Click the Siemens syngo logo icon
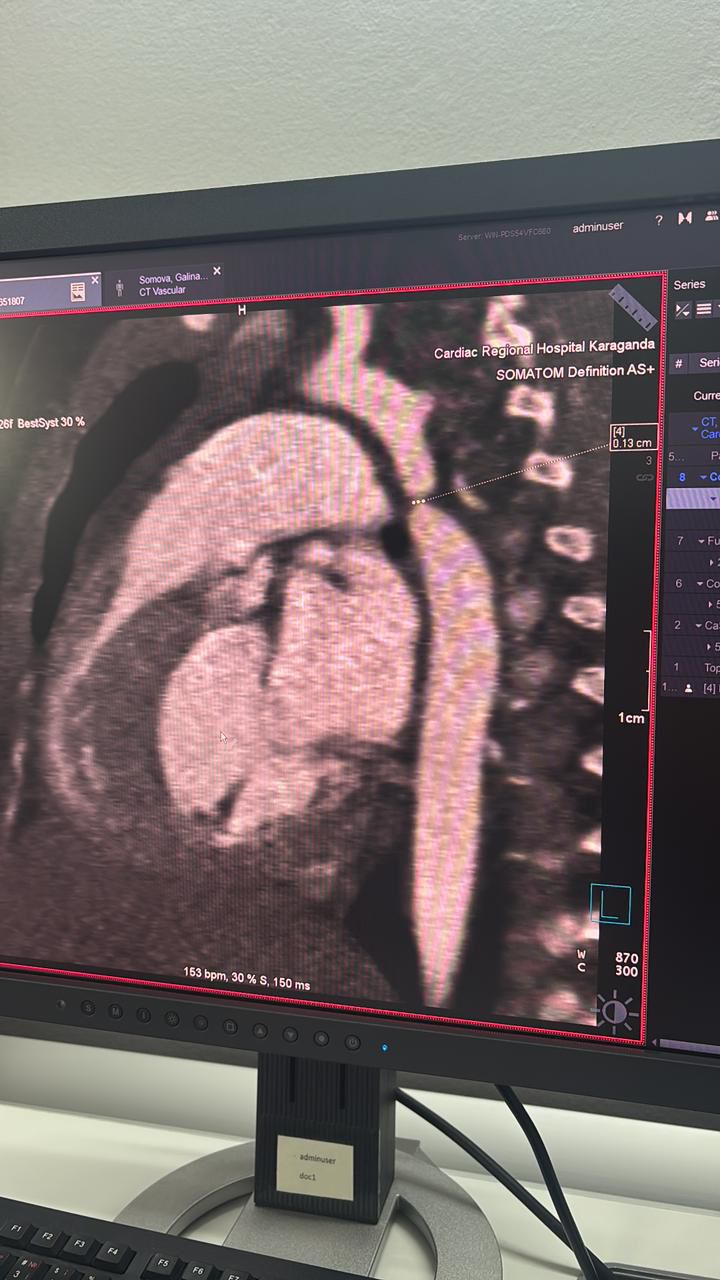Screen dimensions: 720x1280 [x=685, y=218]
